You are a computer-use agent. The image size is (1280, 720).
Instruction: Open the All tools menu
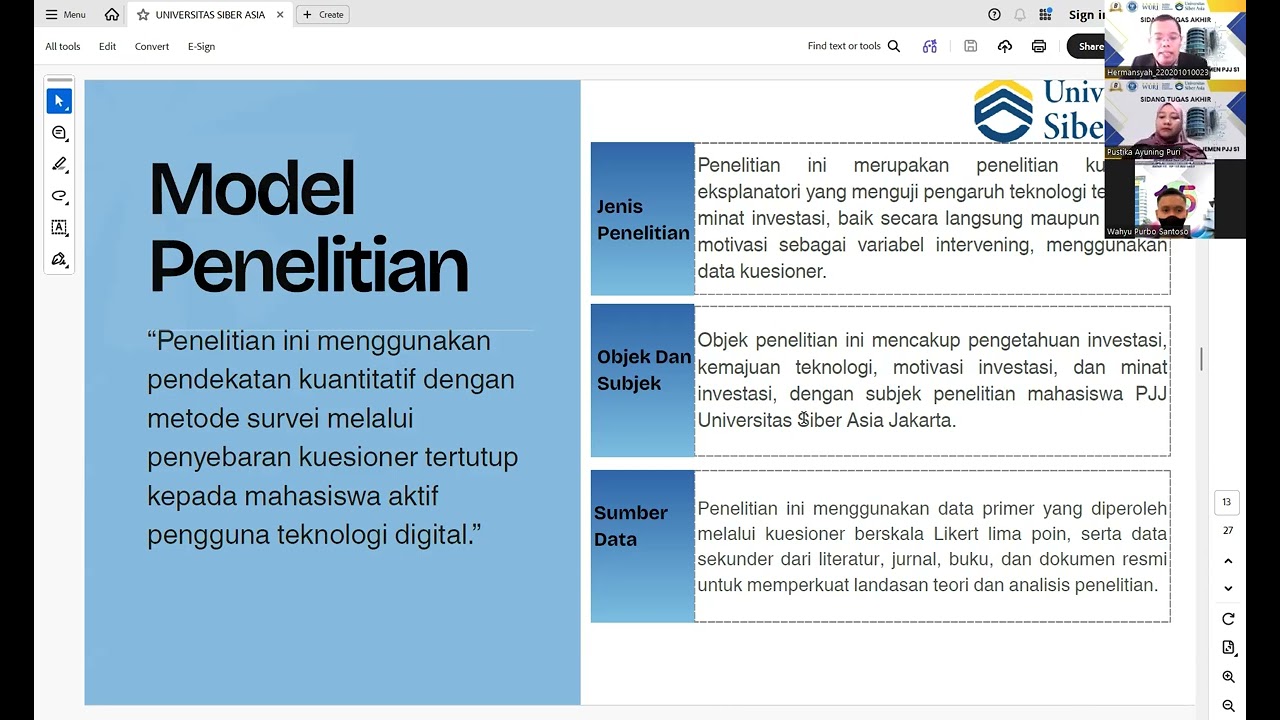62,46
